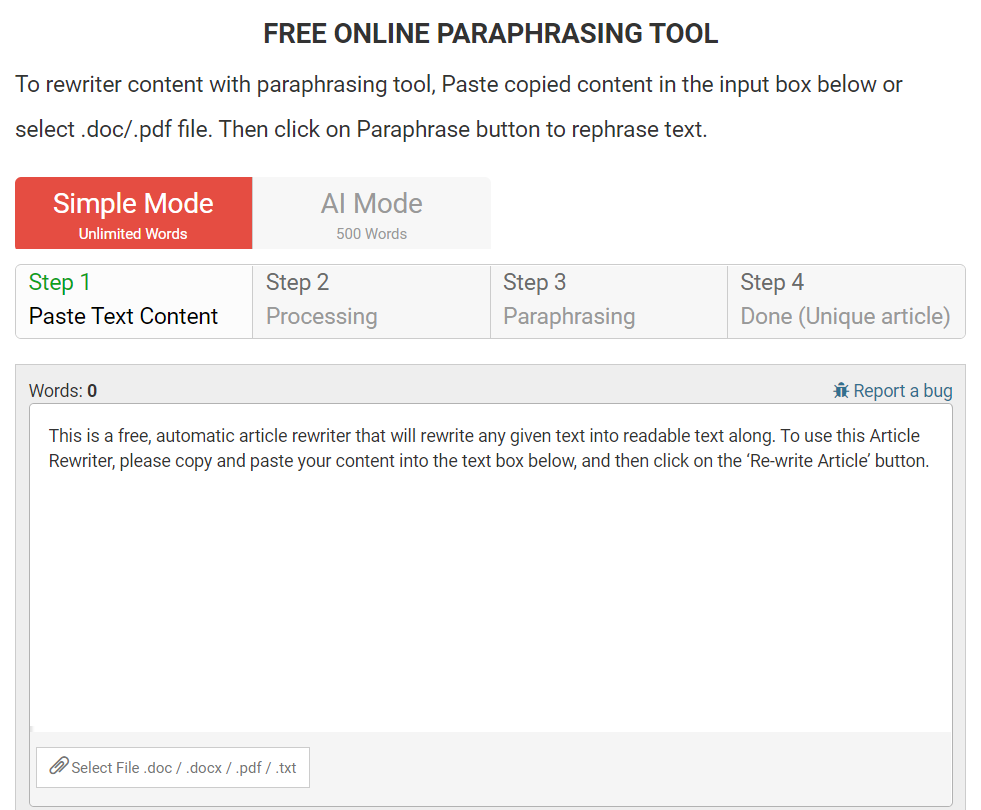Click the bug icon beside Report a bug
This screenshot has width=981, height=810.
tap(841, 391)
